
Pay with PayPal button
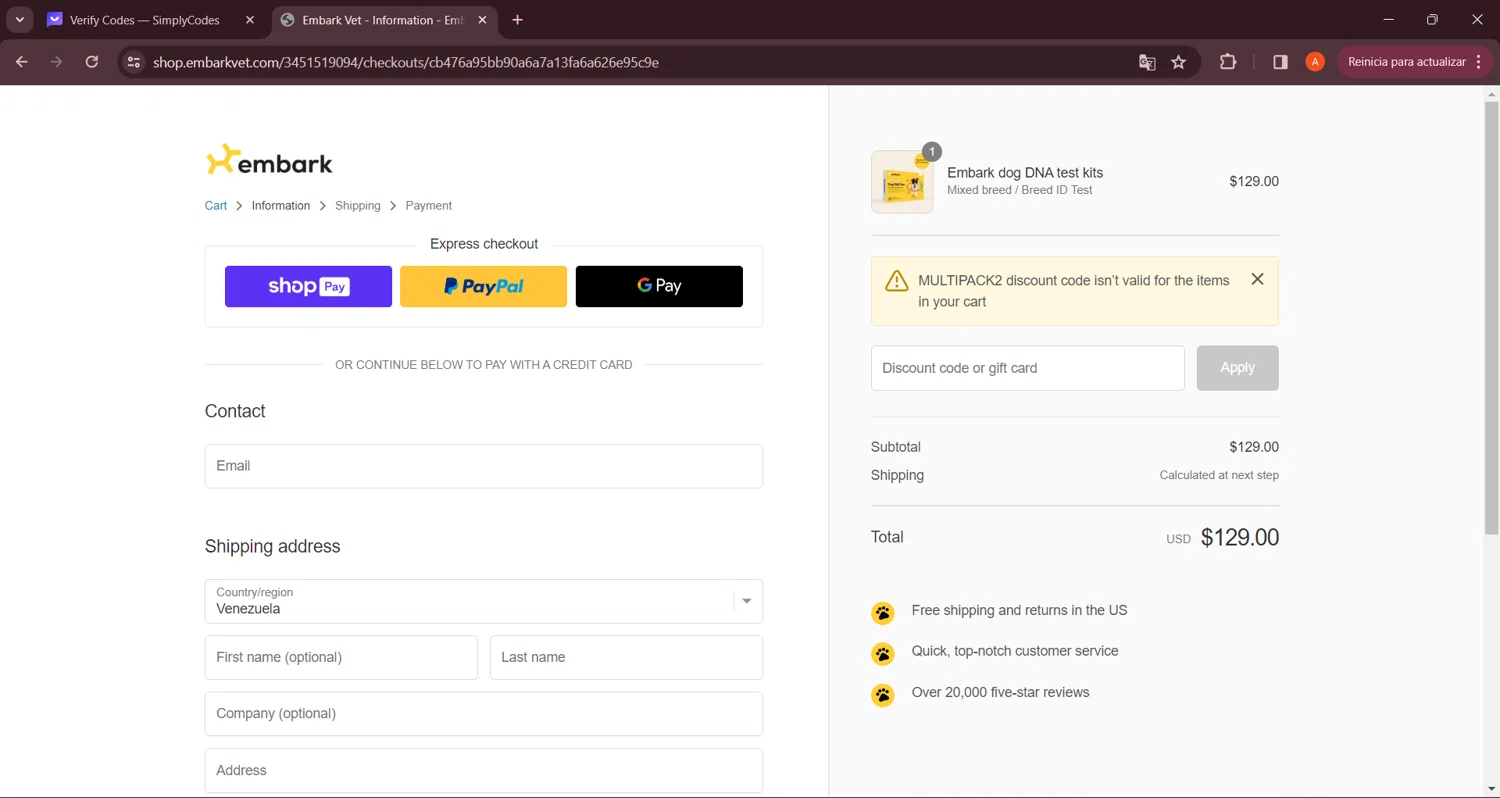coord(483,286)
